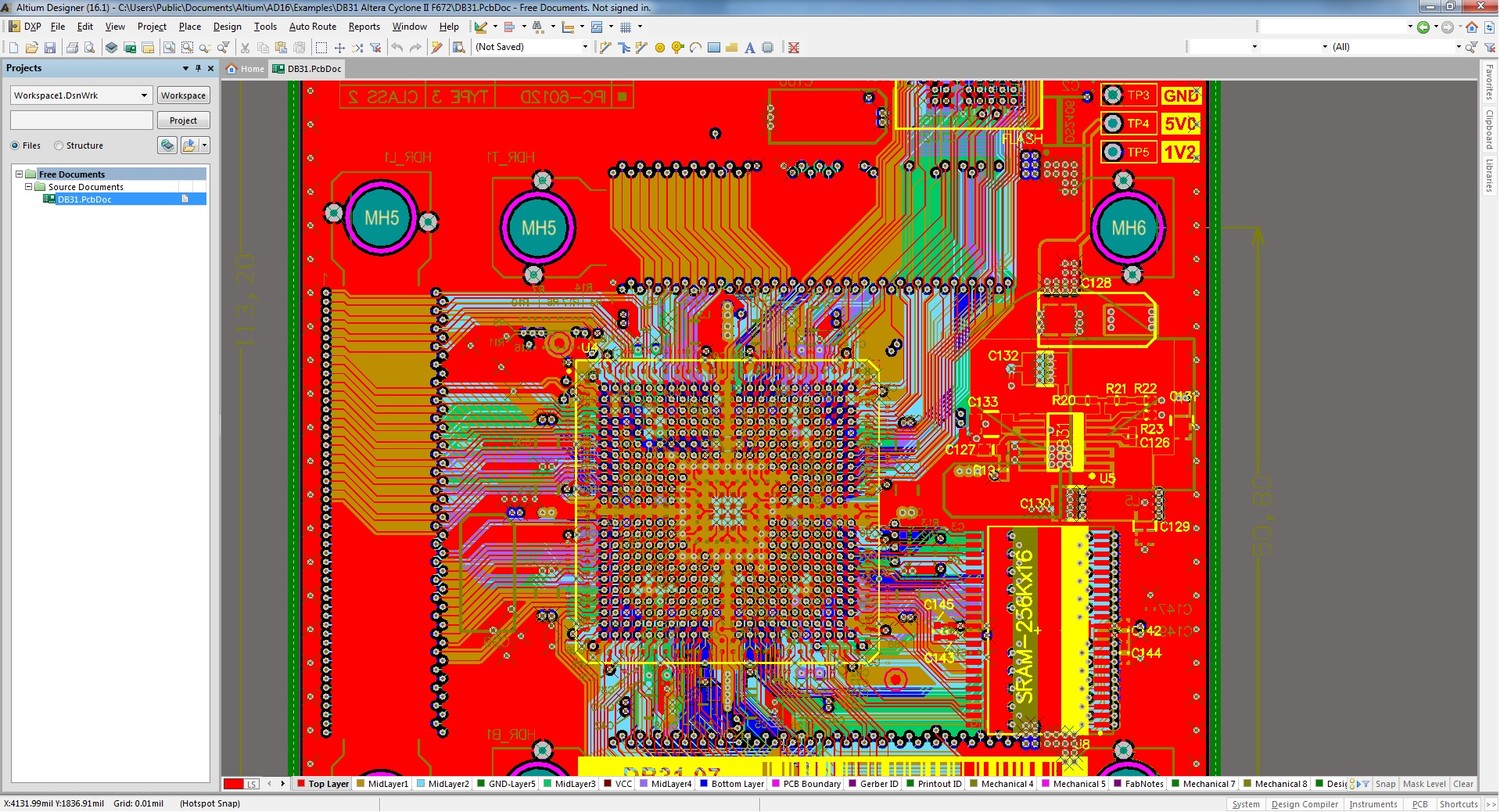Select the interactive routing tool

605,47
